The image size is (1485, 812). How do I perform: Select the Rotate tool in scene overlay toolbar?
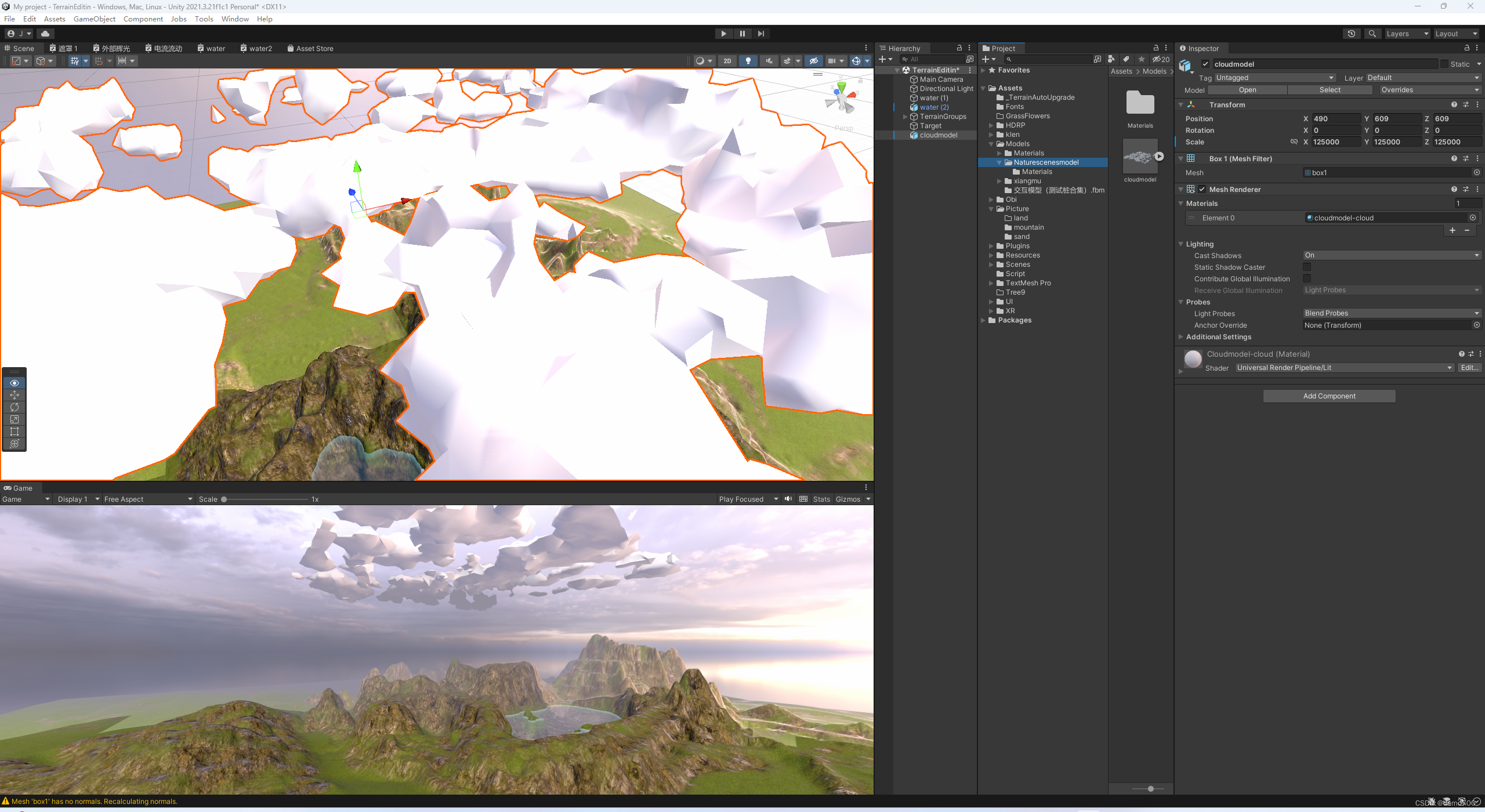[x=14, y=407]
